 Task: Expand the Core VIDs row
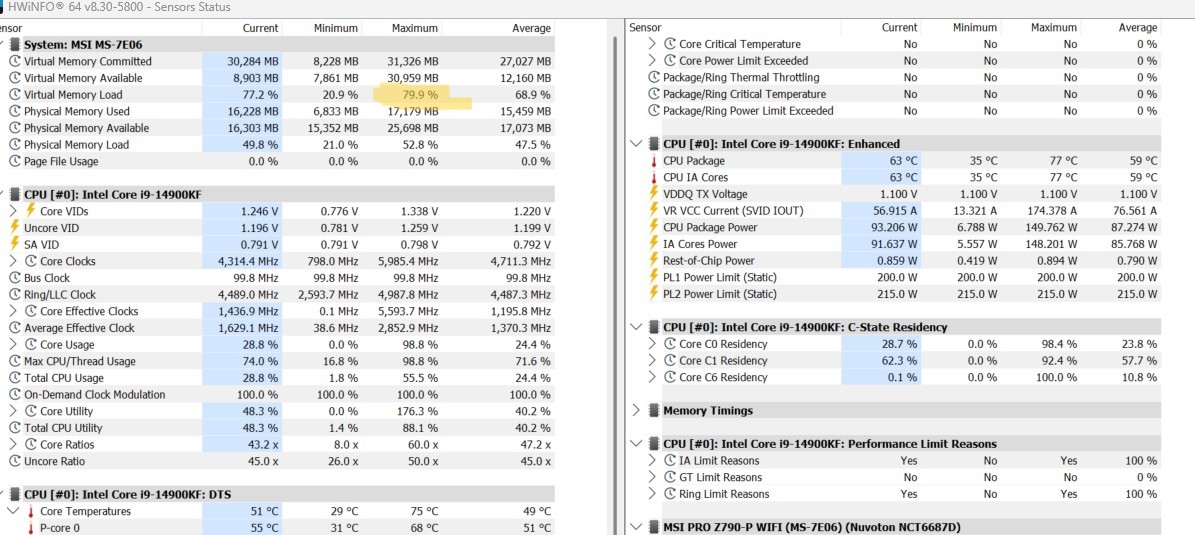pyautogui.click(x=12, y=211)
